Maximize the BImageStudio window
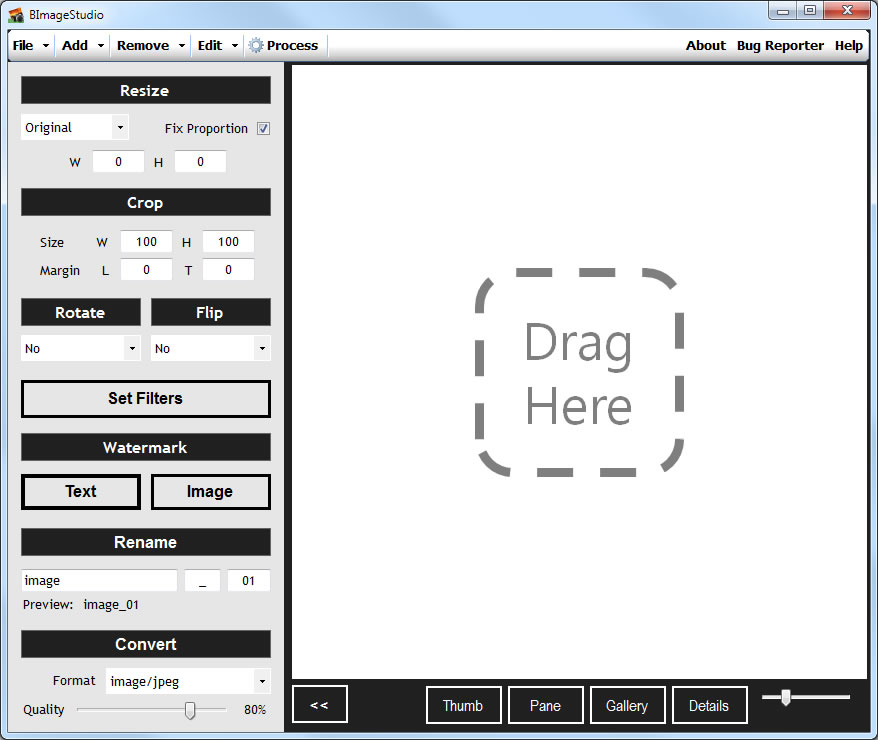Screen dimensions: 878x740 (x=810, y=10)
